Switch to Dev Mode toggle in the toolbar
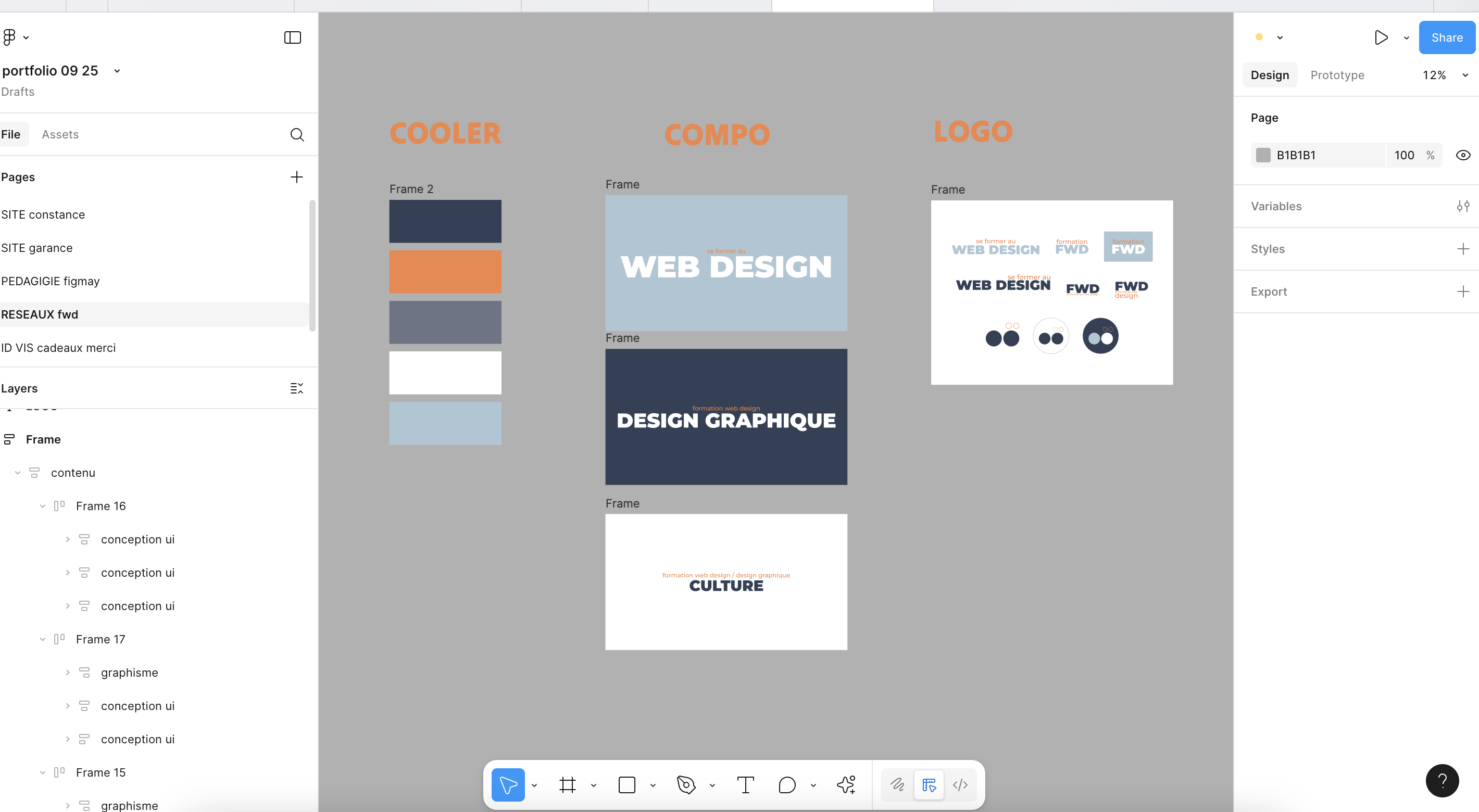1479x812 pixels. point(960,784)
